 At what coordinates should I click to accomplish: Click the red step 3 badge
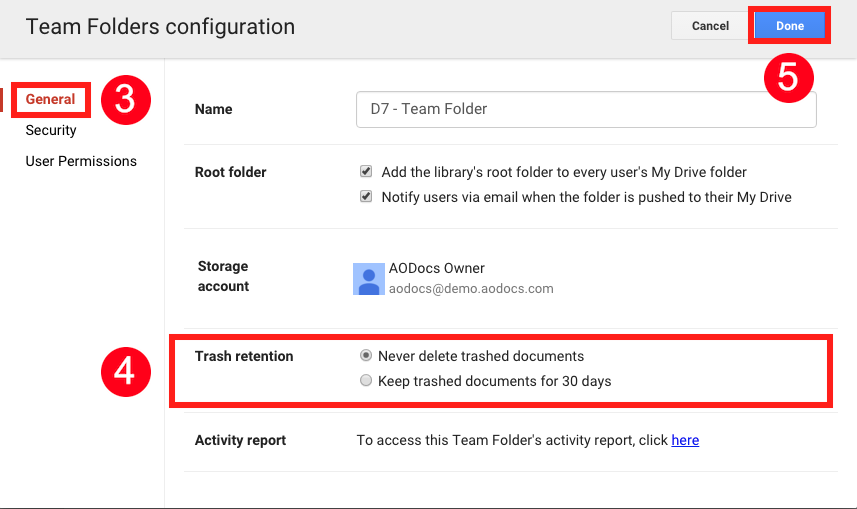pos(126,100)
